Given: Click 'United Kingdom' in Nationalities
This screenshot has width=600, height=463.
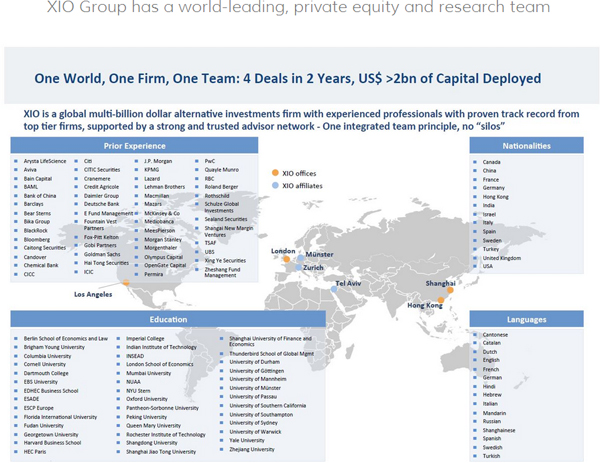Looking at the screenshot, I should [x=502, y=258].
